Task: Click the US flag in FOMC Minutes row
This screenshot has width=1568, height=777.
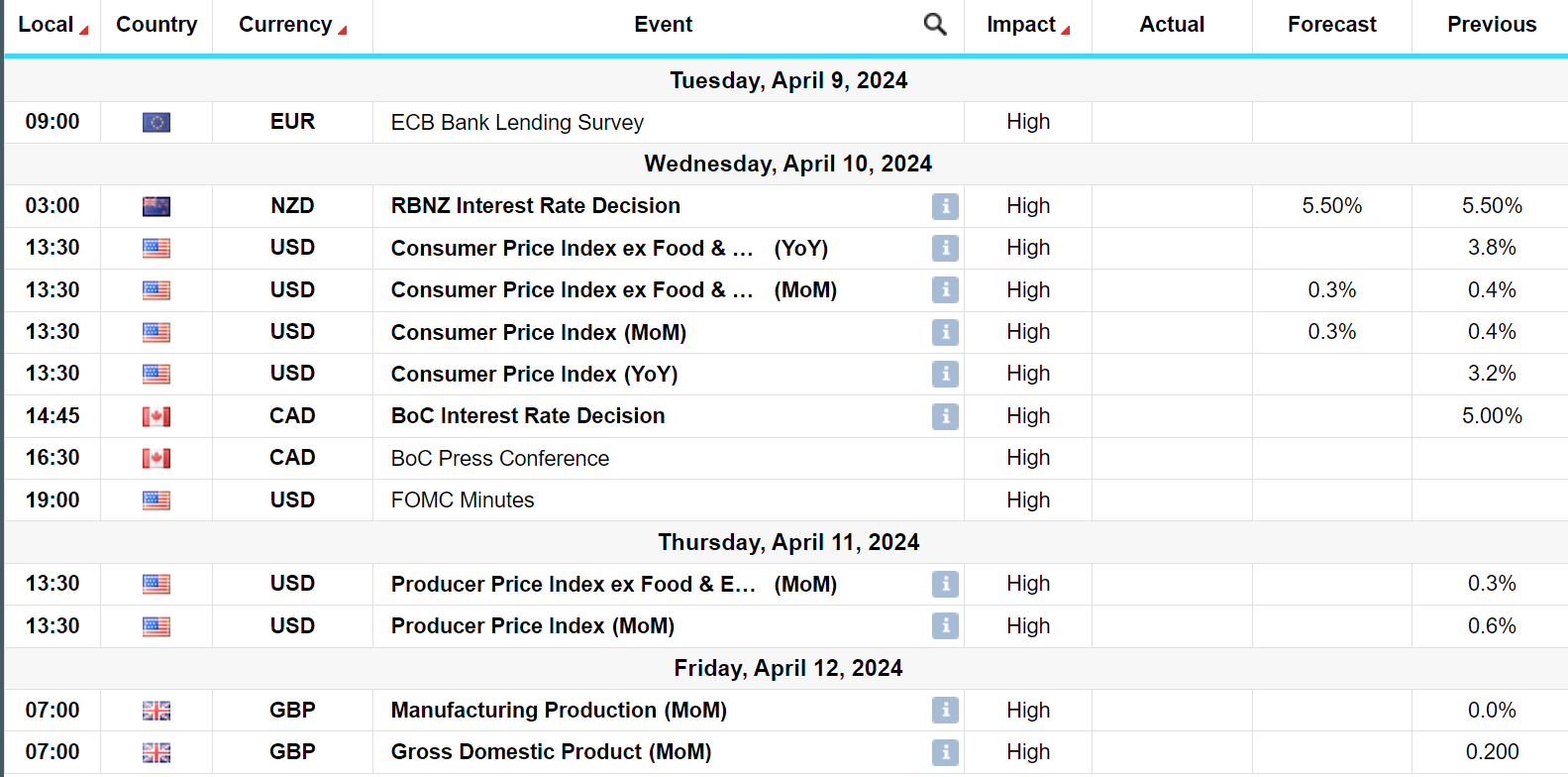Action: click(157, 500)
